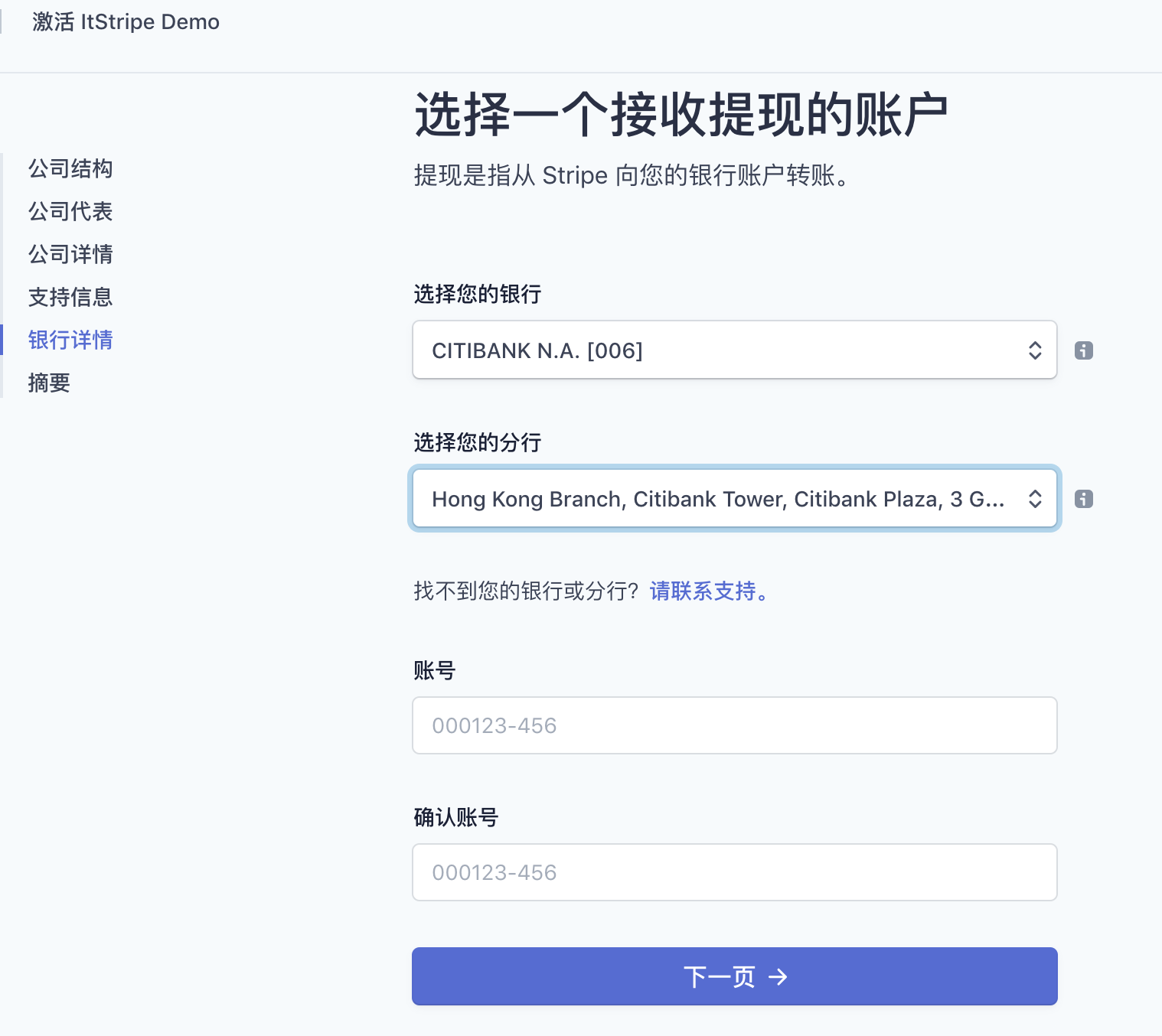Select the 支持信息 sidebar item
The width and height of the screenshot is (1162, 1036).
[x=70, y=297]
